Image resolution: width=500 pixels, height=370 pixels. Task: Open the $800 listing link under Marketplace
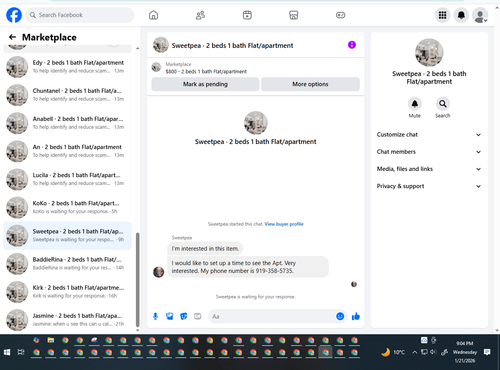click(x=206, y=71)
